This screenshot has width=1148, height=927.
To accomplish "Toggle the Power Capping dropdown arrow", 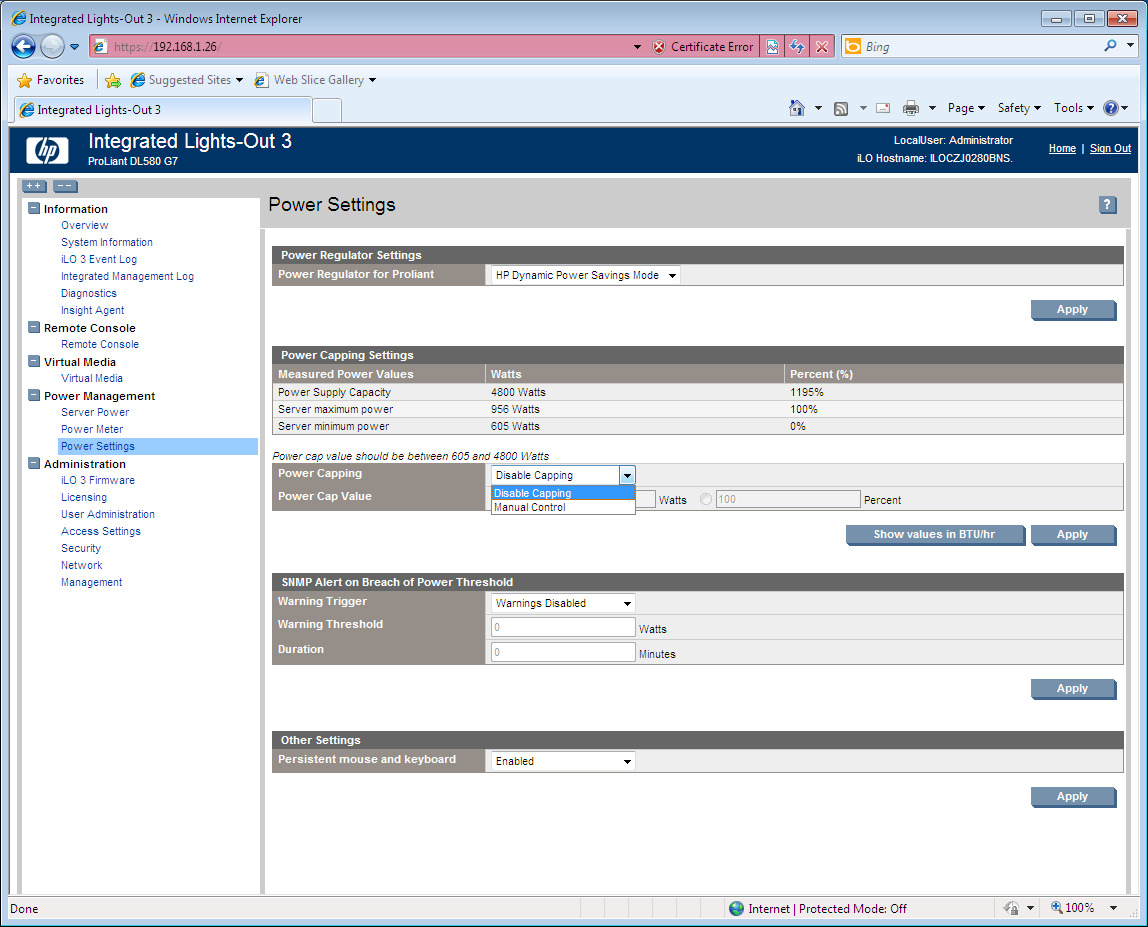I will click(x=627, y=475).
